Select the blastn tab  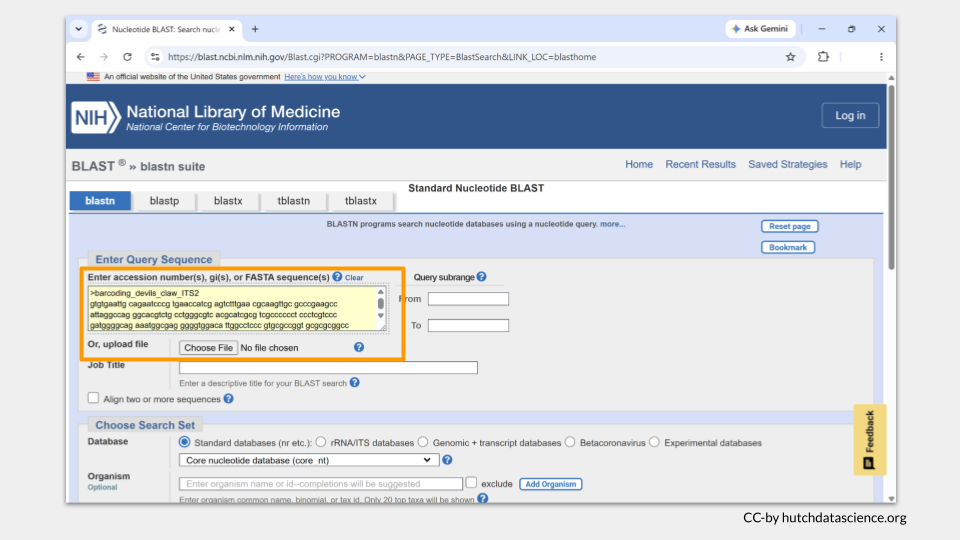[x=100, y=201]
